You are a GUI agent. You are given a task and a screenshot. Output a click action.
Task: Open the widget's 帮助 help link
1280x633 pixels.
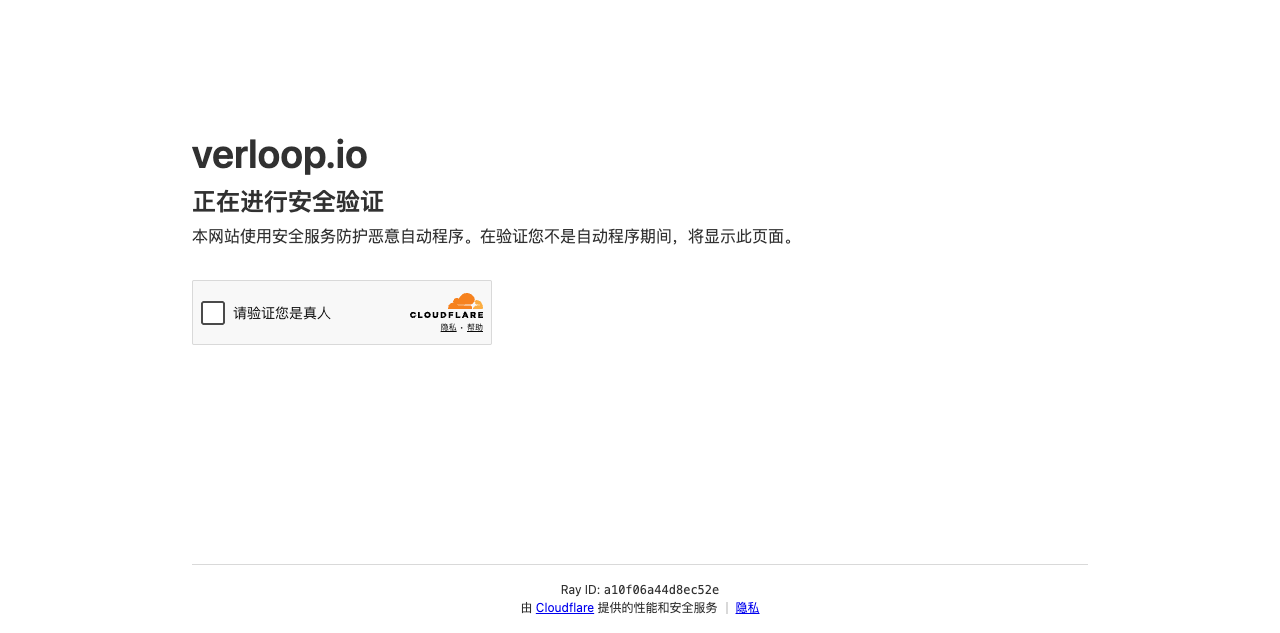click(475, 328)
